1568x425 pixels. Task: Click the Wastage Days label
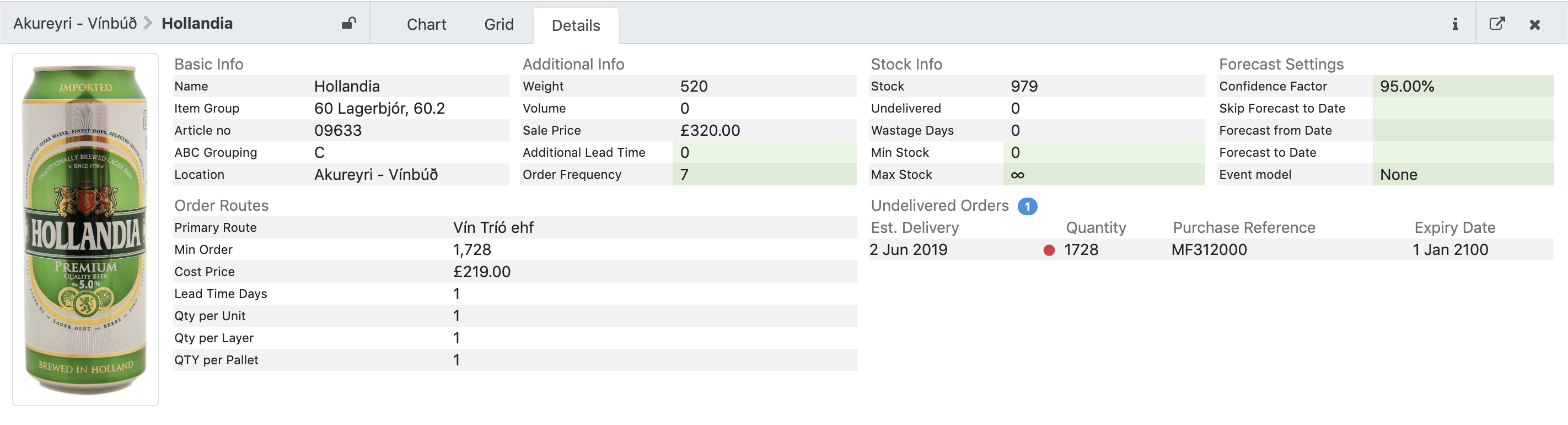coord(912,130)
